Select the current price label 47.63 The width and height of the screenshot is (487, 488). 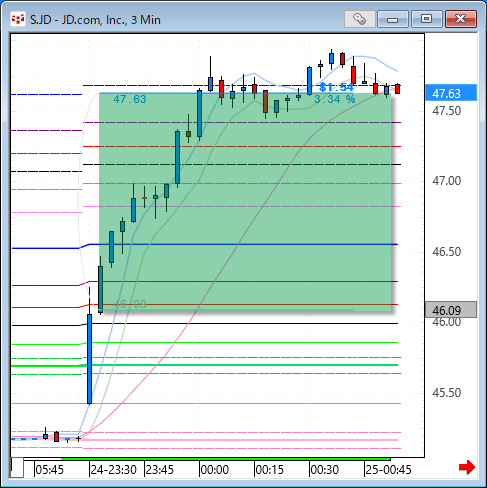(451, 93)
